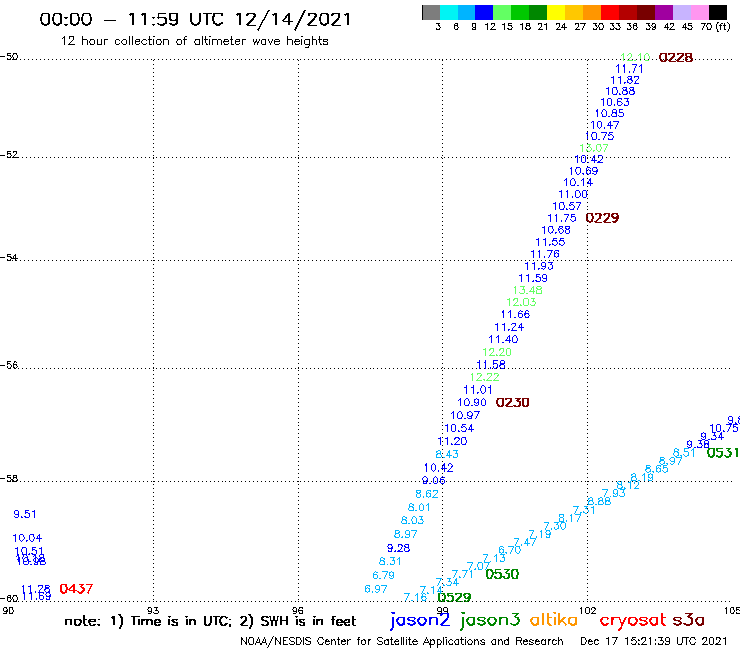Click wave height value 11.75

coord(562,219)
